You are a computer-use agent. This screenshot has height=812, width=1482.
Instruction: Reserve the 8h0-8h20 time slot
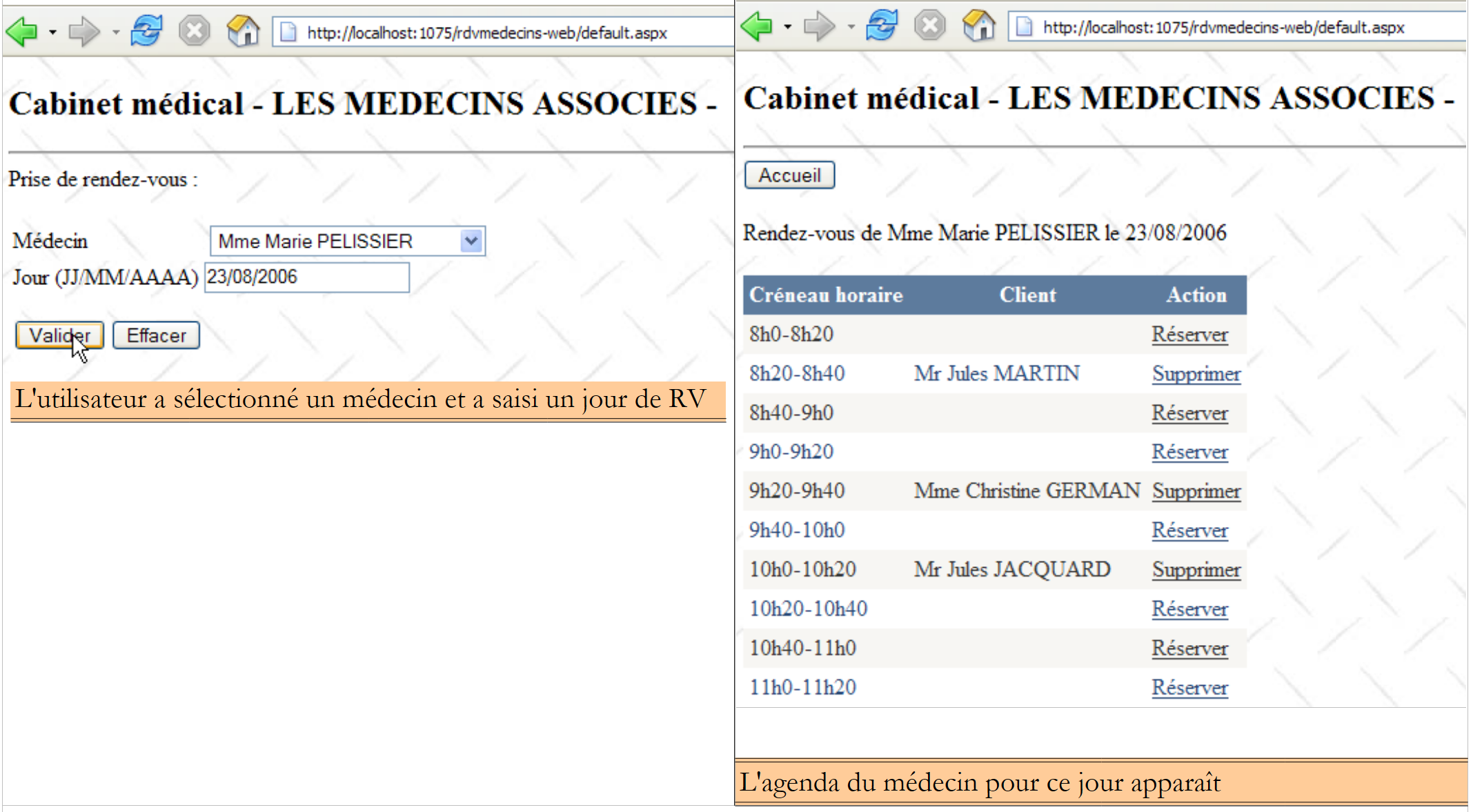click(x=1189, y=335)
